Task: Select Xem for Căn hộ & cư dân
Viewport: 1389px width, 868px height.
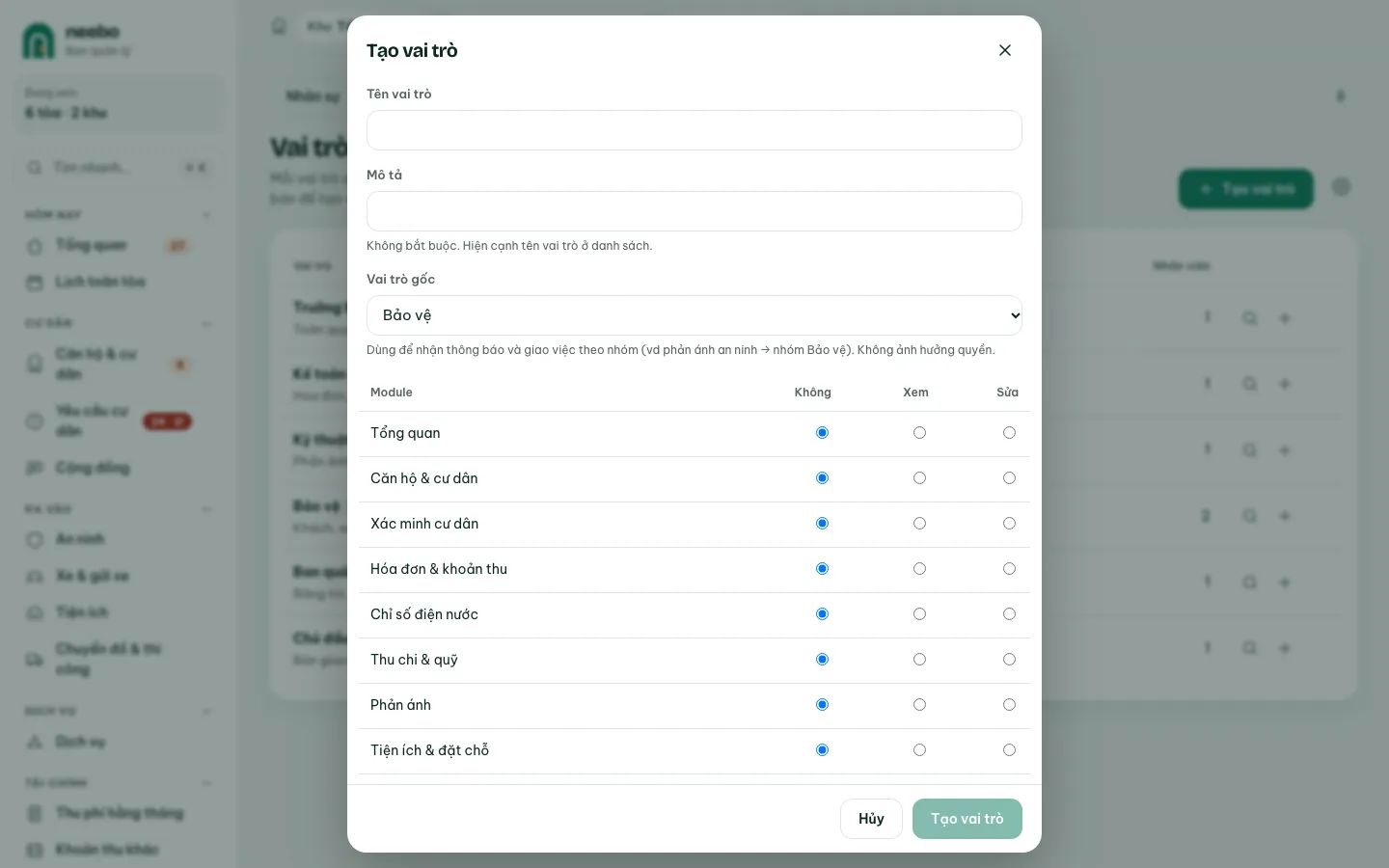Action: [919, 478]
